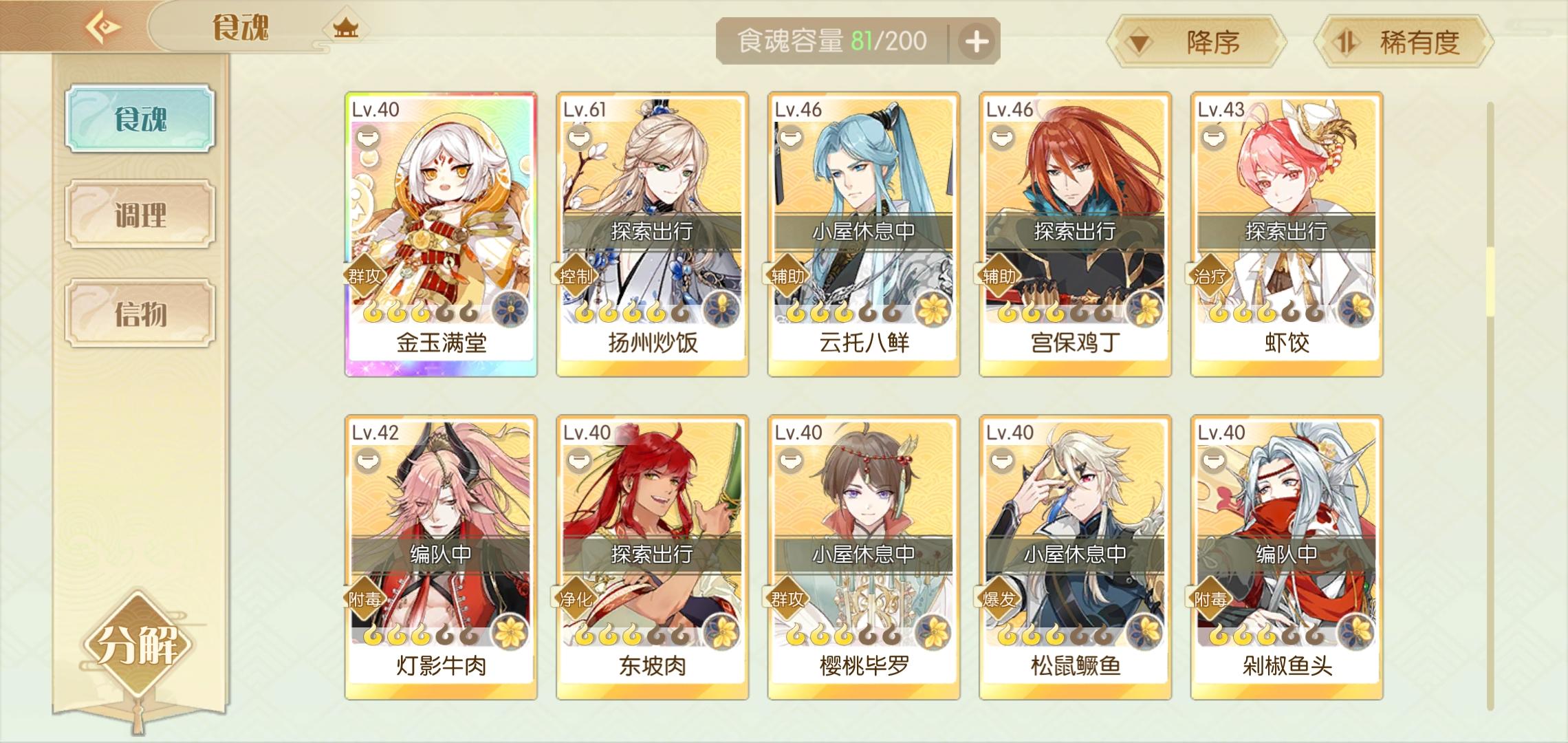Tap the flower badge on 金玉满堂 card

click(x=510, y=308)
